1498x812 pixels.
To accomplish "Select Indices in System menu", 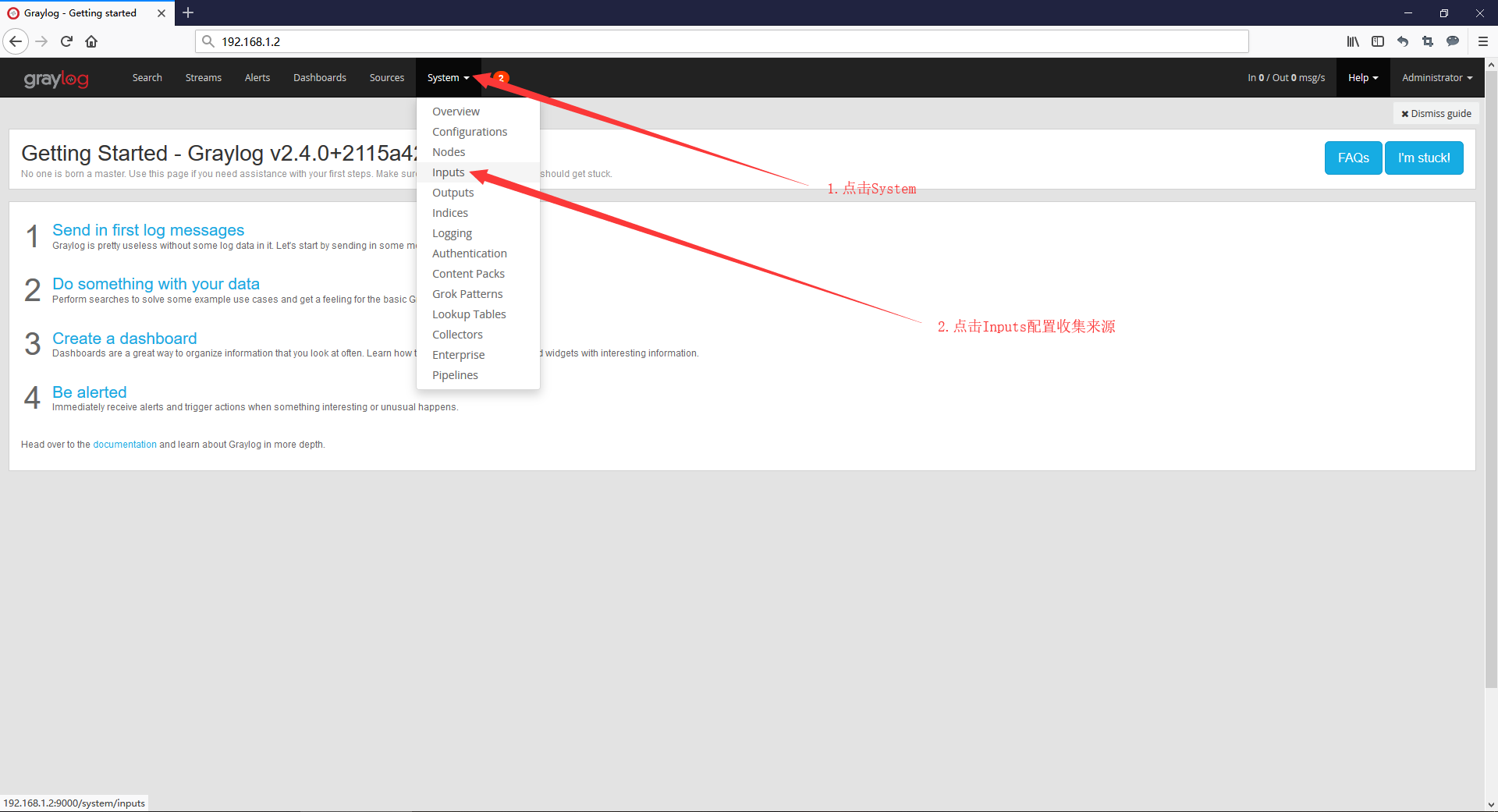I will 478,213.
